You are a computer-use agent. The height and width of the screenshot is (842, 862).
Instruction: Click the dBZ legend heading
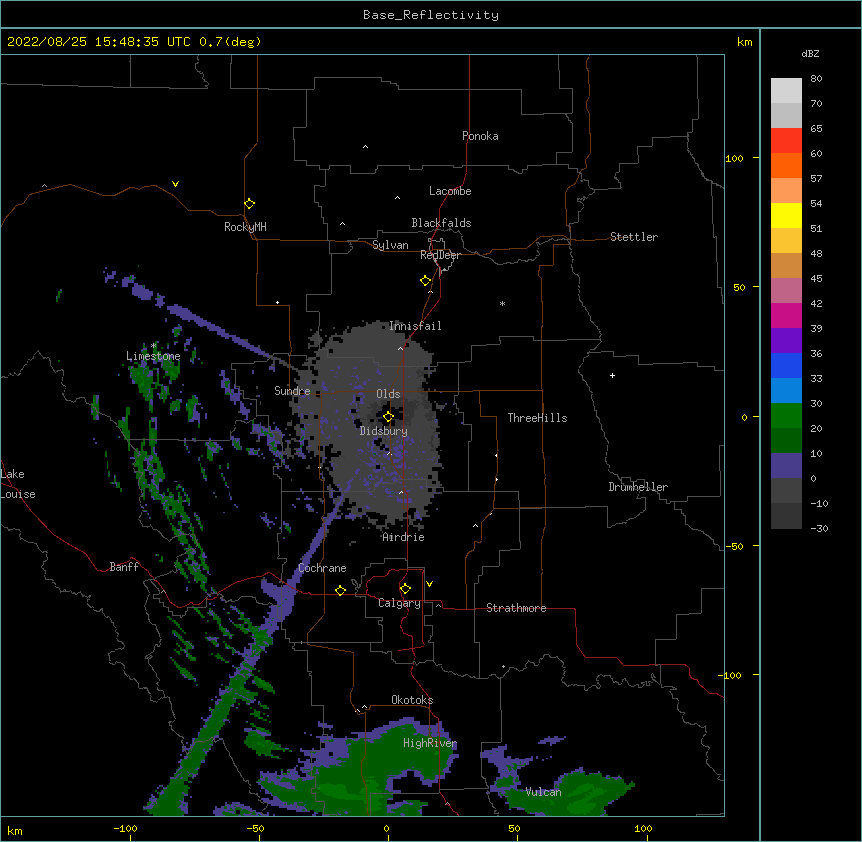pyautogui.click(x=810, y=53)
